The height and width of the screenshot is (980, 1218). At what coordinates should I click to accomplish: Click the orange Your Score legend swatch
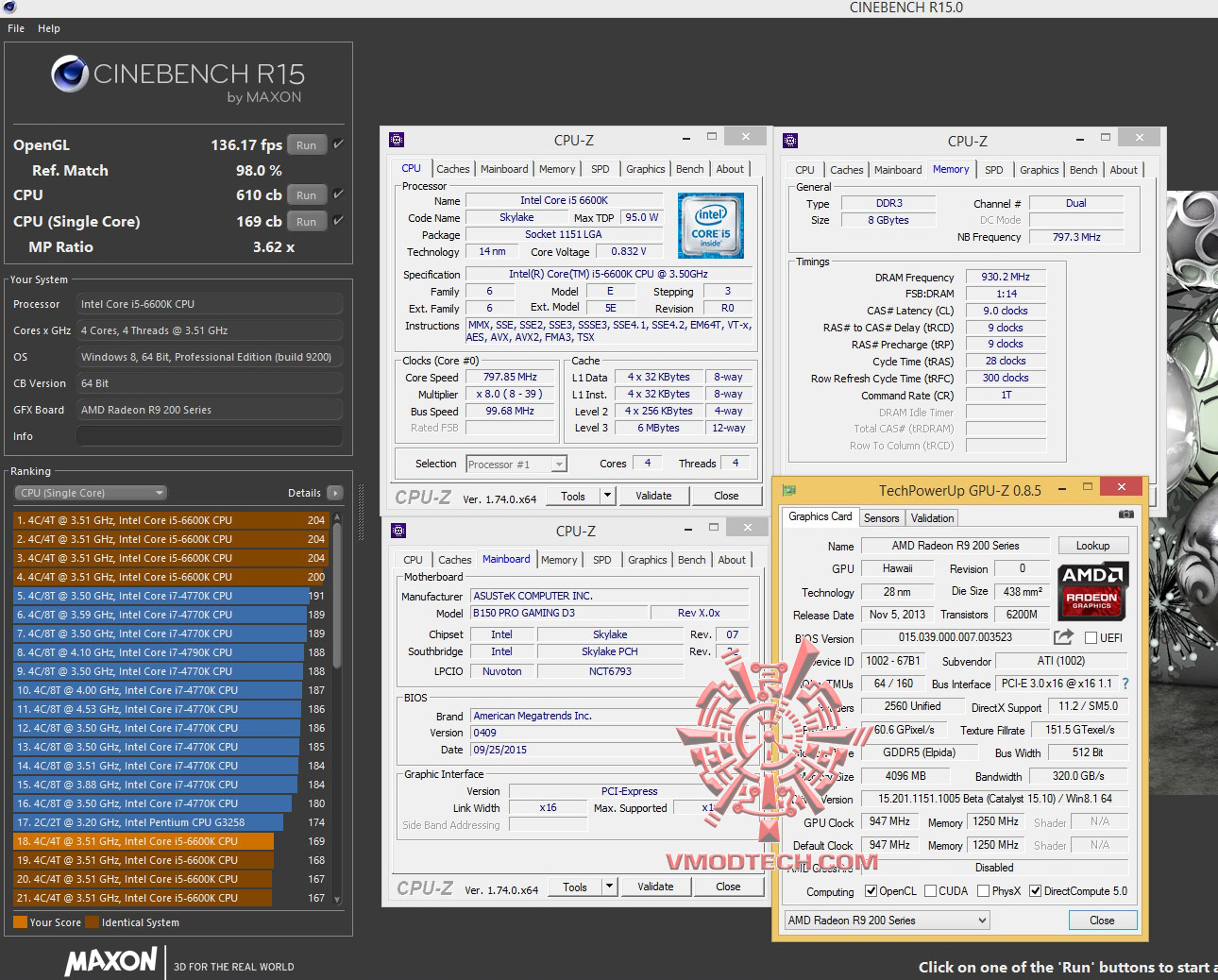[20, 922]
